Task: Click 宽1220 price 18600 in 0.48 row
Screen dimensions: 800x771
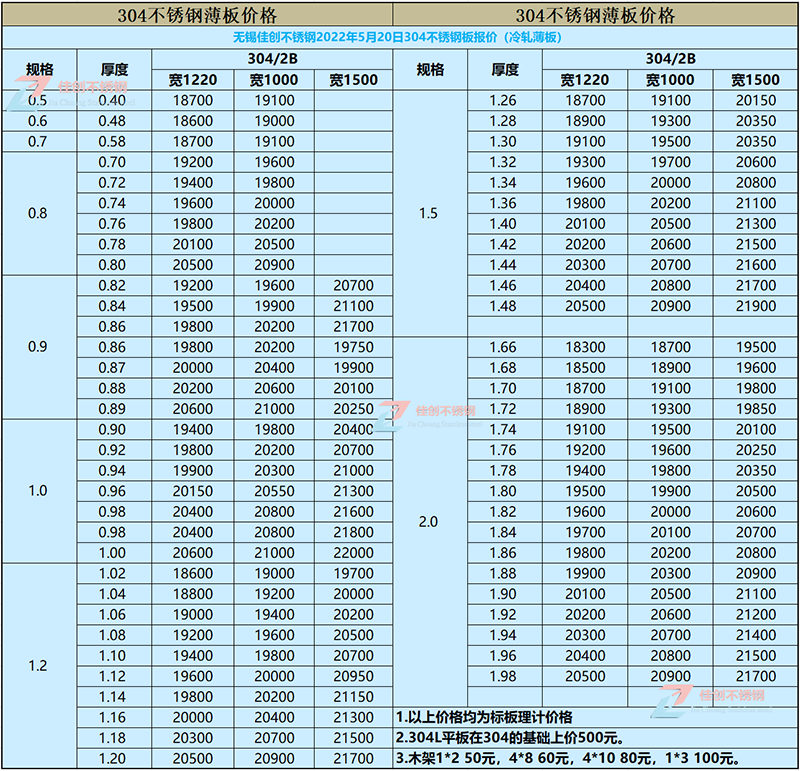Action: coord(193,121)
